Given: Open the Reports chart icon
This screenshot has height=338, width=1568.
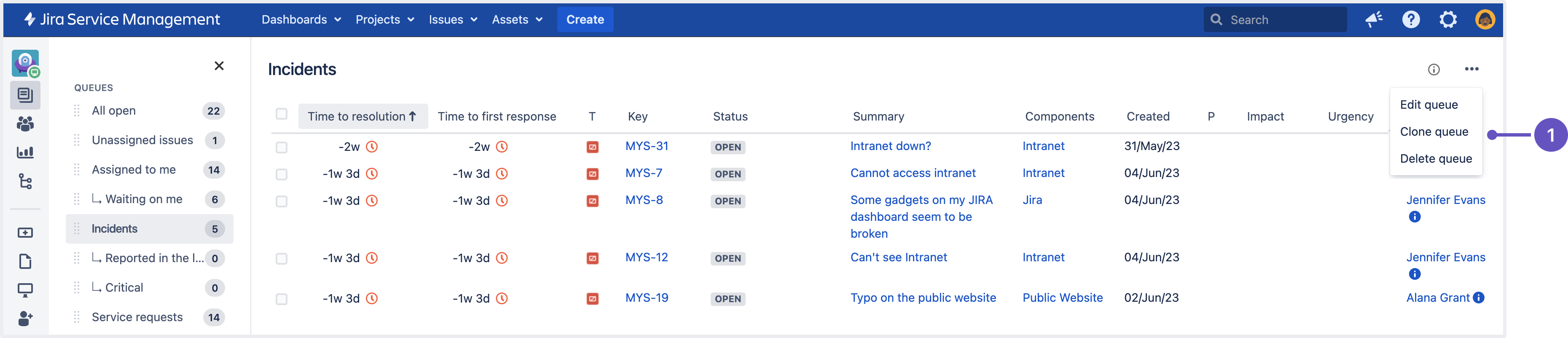Looking at the screenshot, I should [x=25, y=152].
